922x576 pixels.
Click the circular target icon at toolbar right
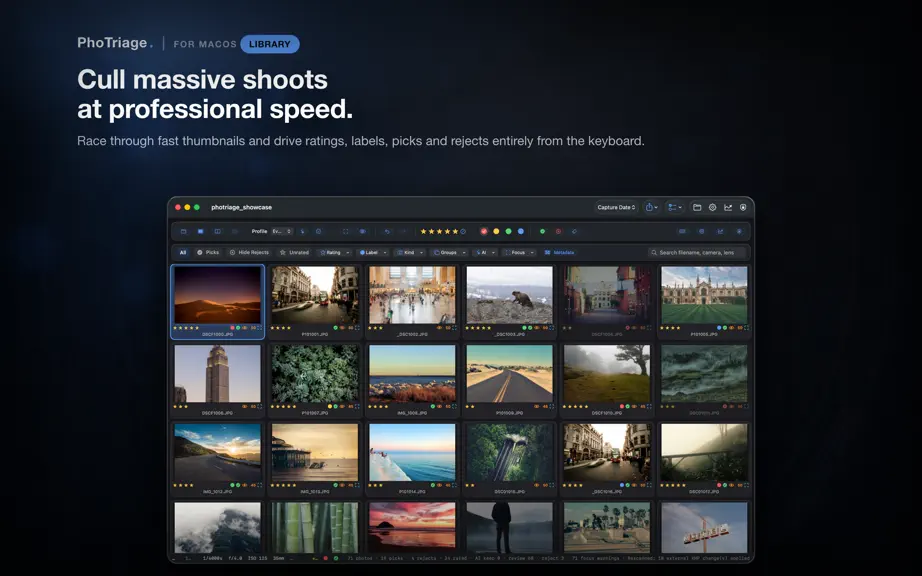coord(701,232)
